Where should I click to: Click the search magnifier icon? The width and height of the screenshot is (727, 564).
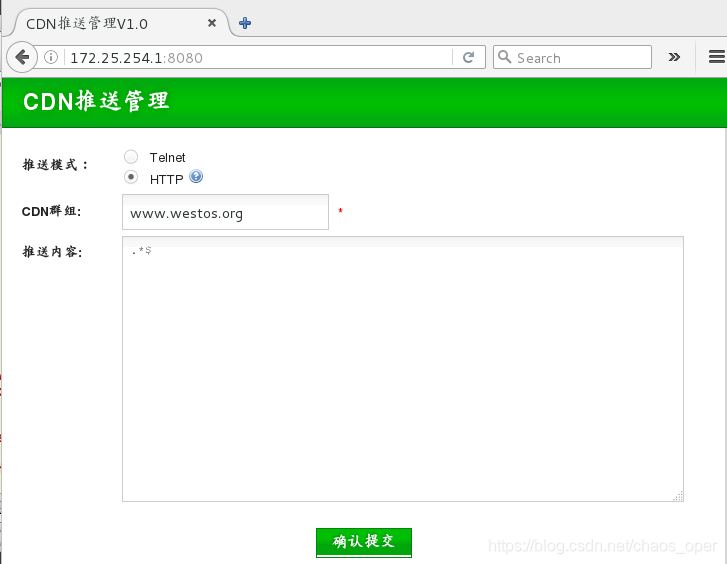(504, 57)
